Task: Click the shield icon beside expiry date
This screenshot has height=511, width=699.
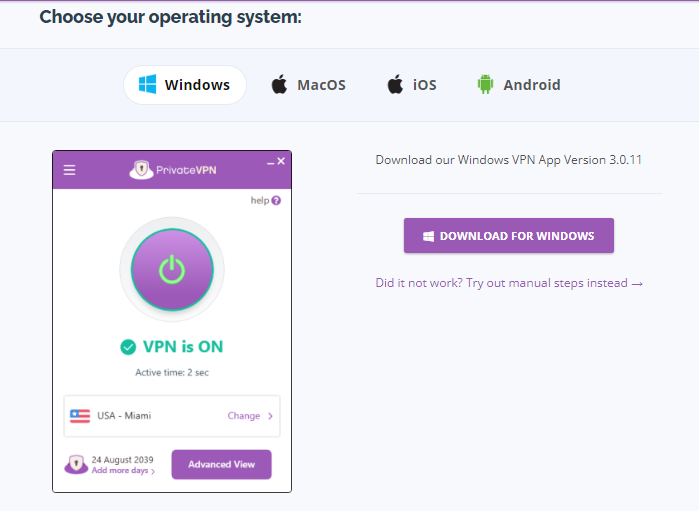Action: [x=76, y=464]
